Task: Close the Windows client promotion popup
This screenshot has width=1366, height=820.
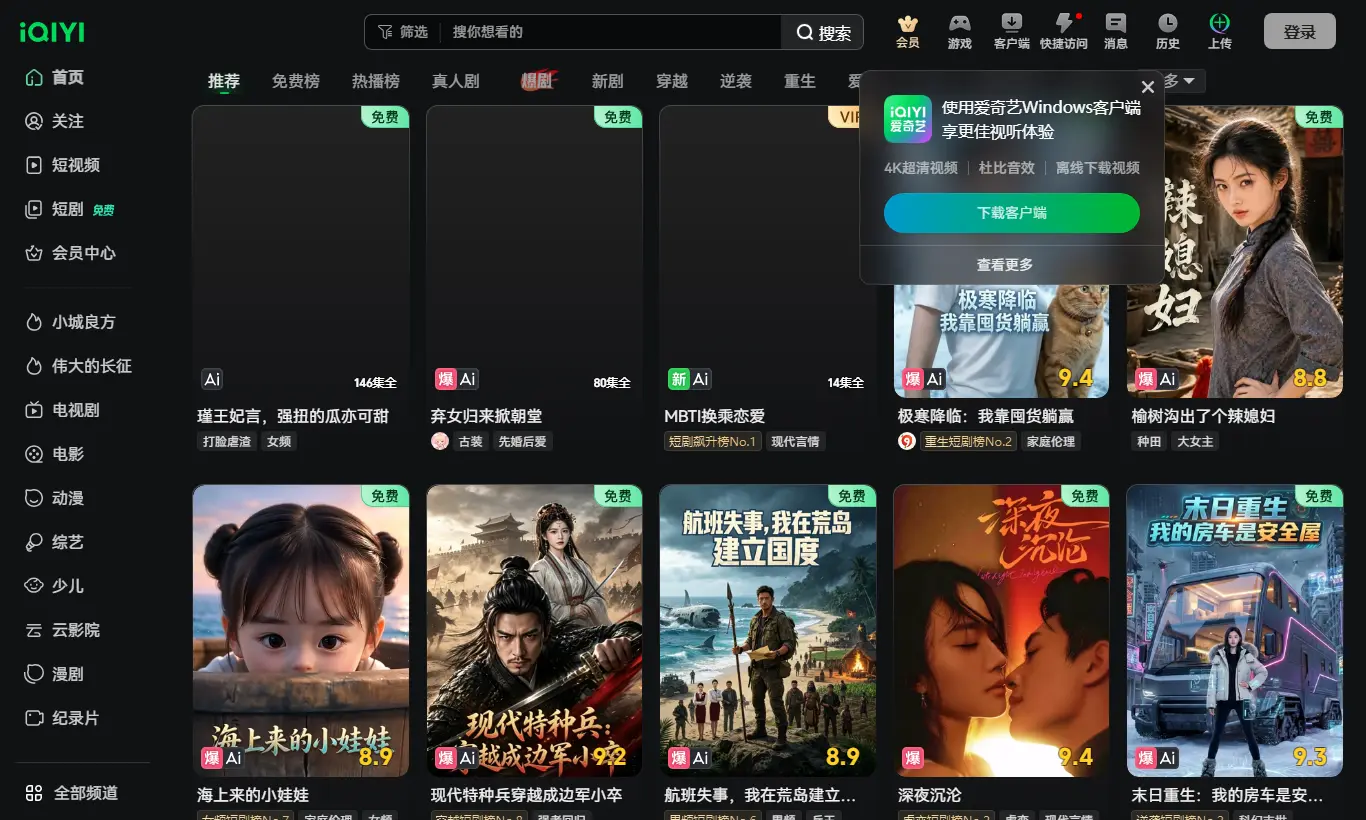Action: [1148, 87]
